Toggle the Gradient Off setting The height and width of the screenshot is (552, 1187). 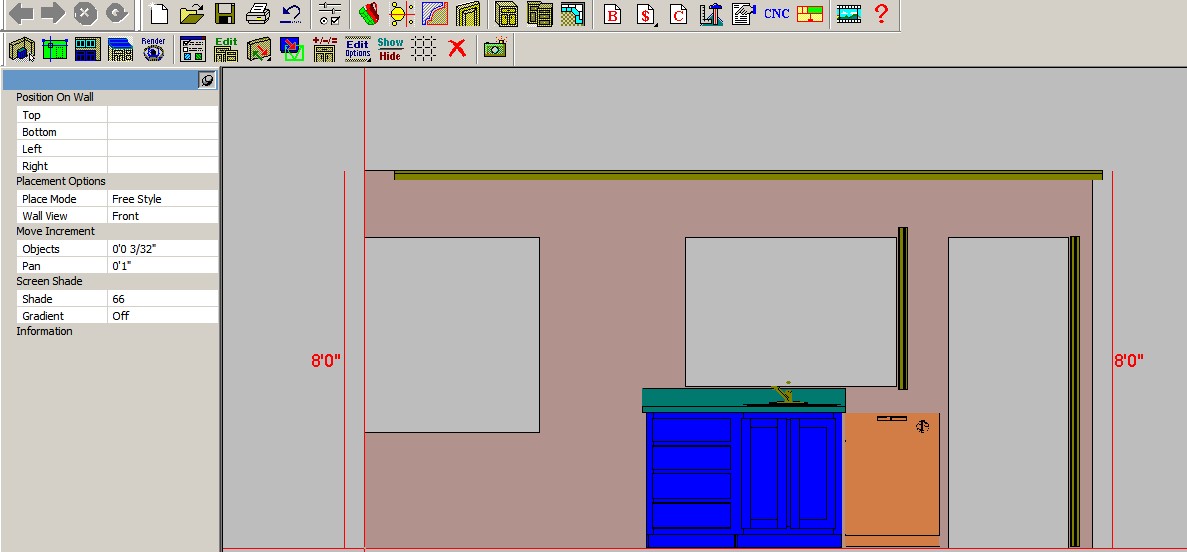(162, 316)
